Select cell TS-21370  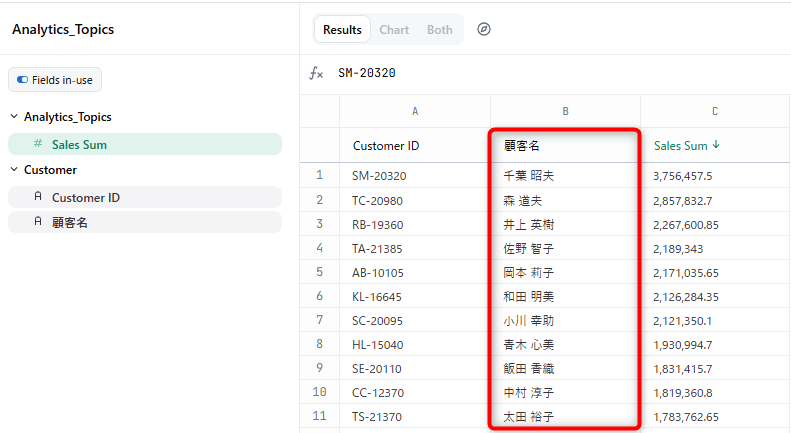click(415, 416)
